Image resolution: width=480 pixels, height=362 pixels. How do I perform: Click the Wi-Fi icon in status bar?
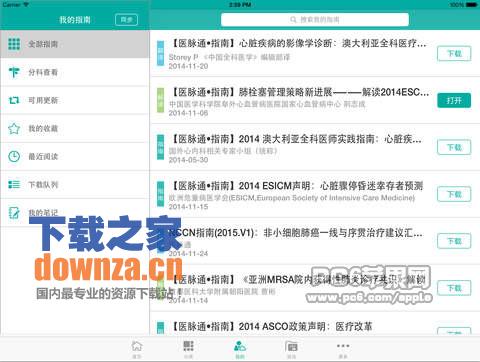pos(26,5)
